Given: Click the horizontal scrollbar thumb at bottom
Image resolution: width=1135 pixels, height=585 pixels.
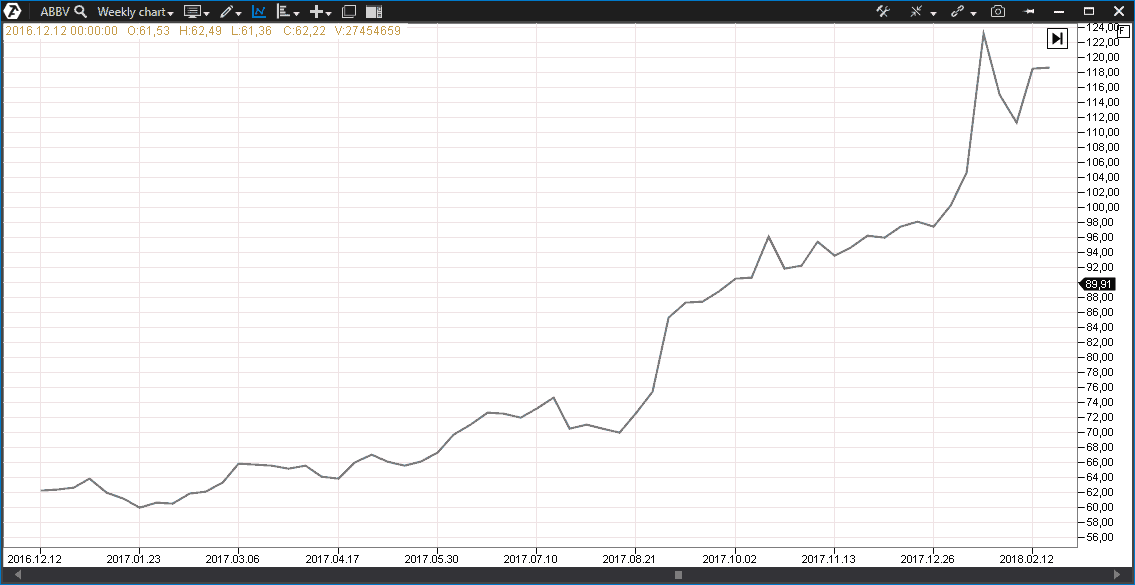Looking at the screenshot, I should 678,575.
